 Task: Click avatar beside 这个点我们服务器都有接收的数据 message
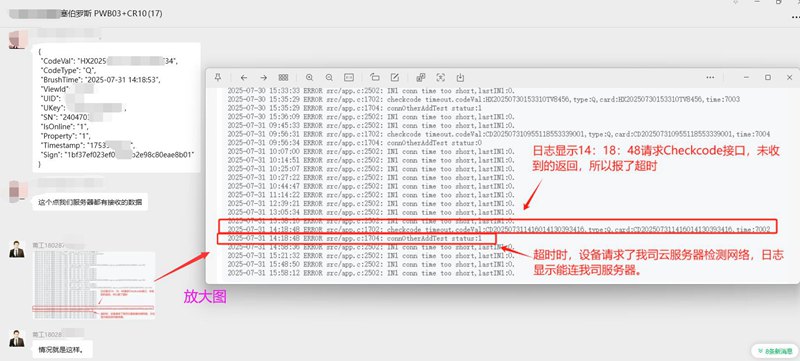tap(18, 191)
